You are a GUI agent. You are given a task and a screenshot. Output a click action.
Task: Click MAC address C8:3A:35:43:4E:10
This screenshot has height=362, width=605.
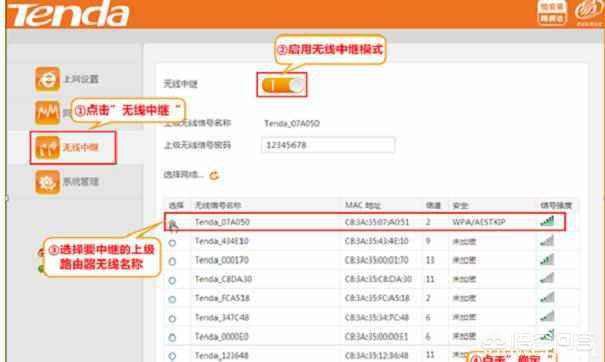click(x=377, y=241)
